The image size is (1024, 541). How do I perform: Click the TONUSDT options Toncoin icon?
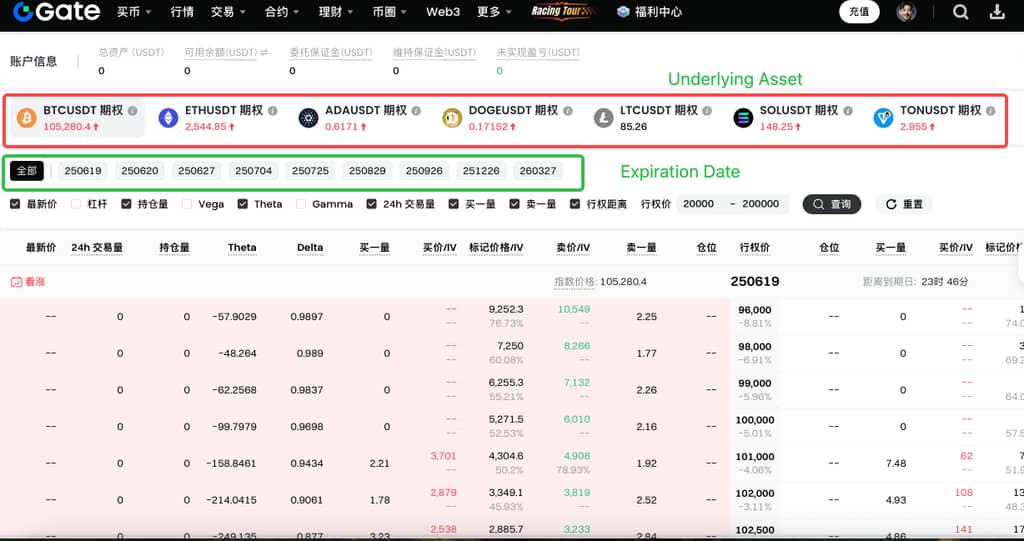point(883,118)
